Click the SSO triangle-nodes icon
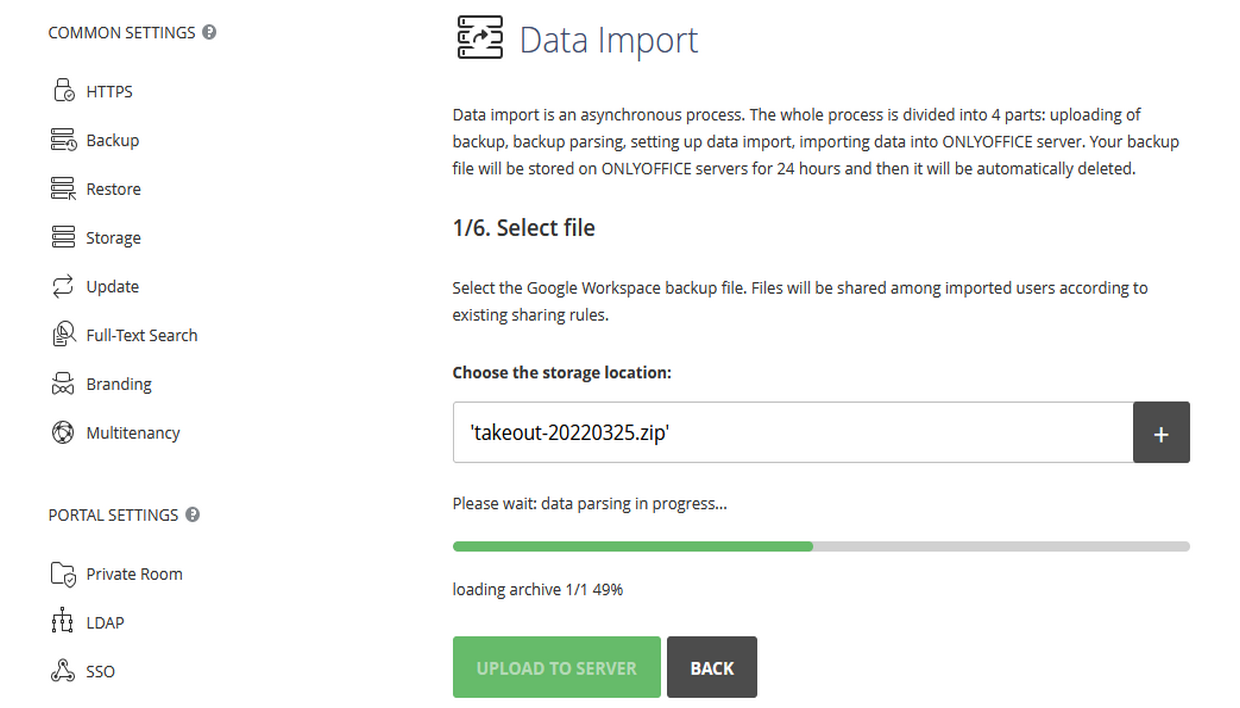1240x708 pixels. coord(62,670)
